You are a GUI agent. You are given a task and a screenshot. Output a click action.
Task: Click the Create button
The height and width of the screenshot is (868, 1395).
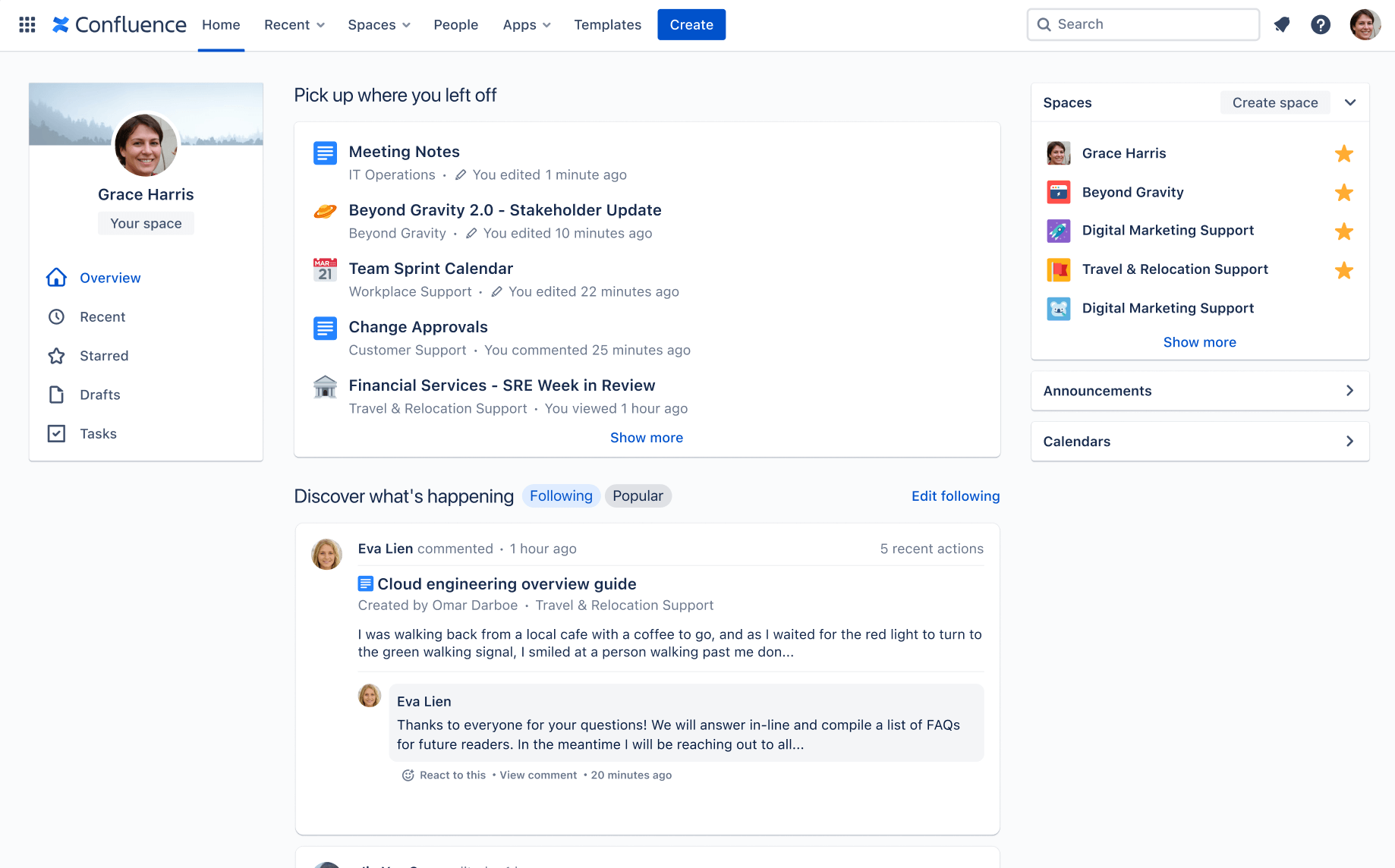point(691,24)
